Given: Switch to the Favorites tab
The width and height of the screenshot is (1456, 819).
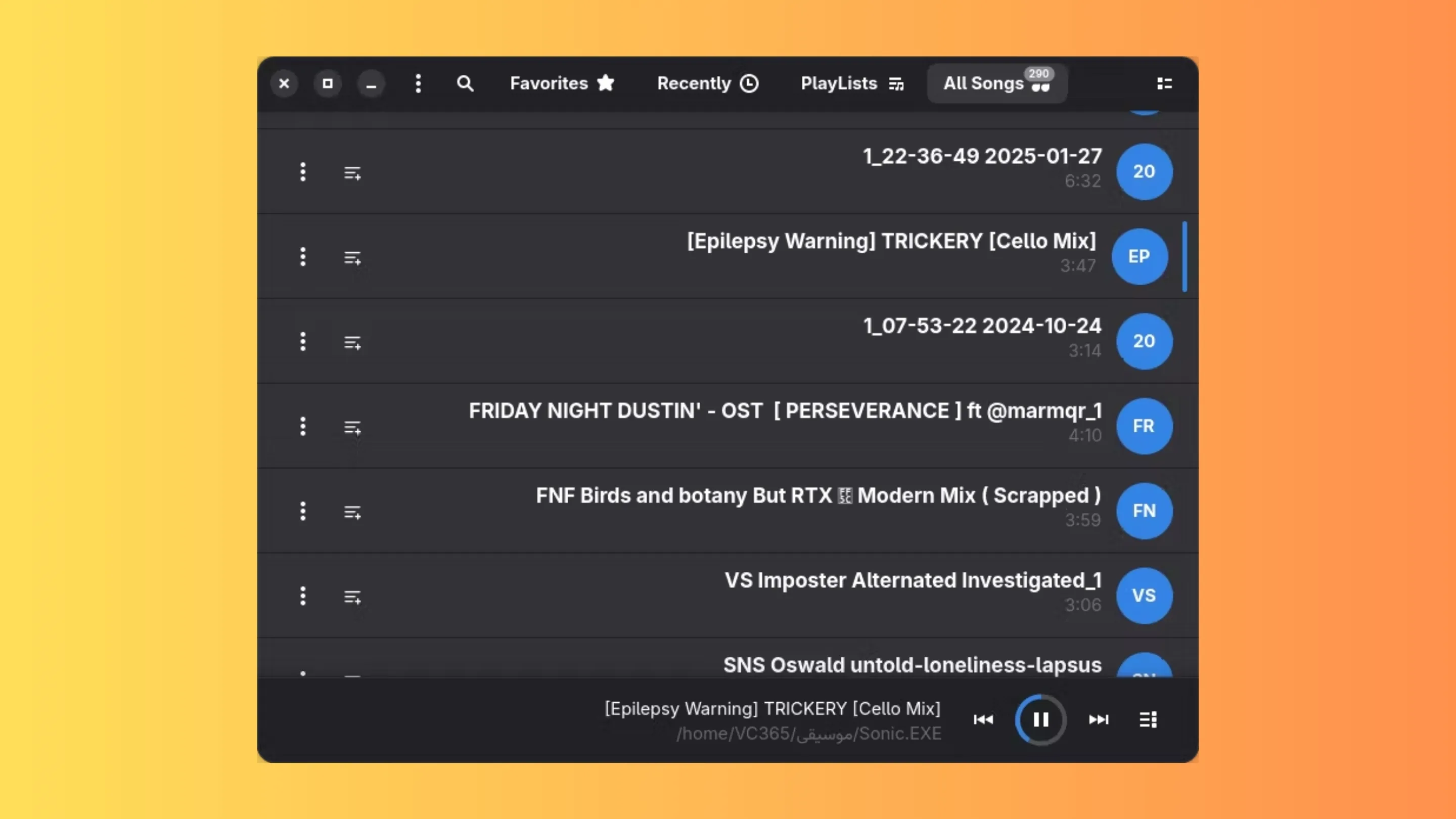Looking at the screenshot, I should point(562,83).
